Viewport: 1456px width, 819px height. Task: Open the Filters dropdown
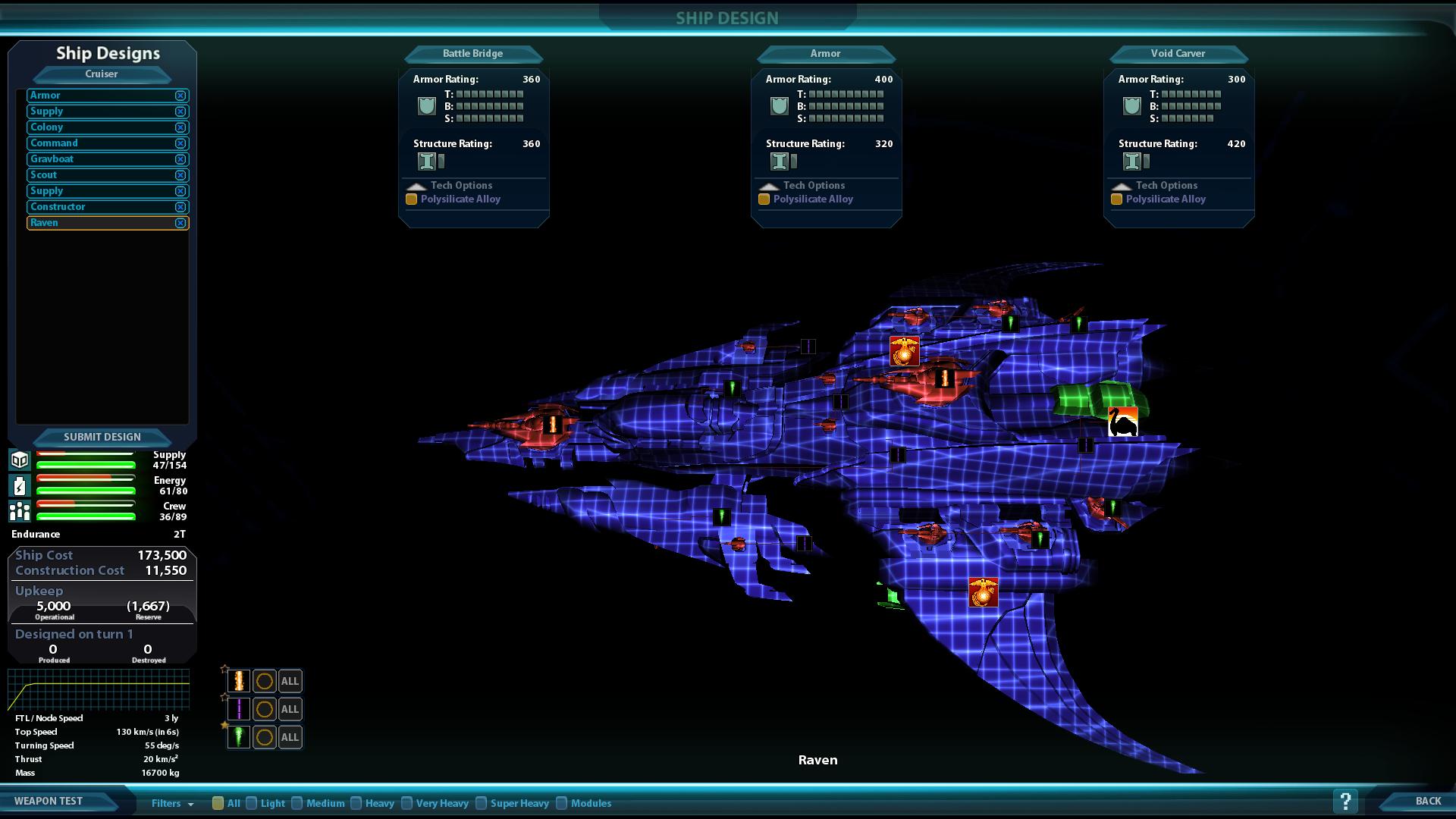tap(172, 803)
